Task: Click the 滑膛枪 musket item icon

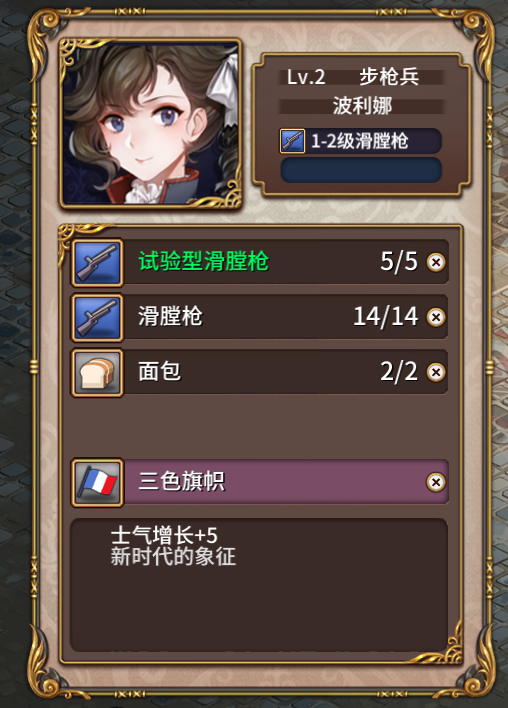Action: (98, 317)
